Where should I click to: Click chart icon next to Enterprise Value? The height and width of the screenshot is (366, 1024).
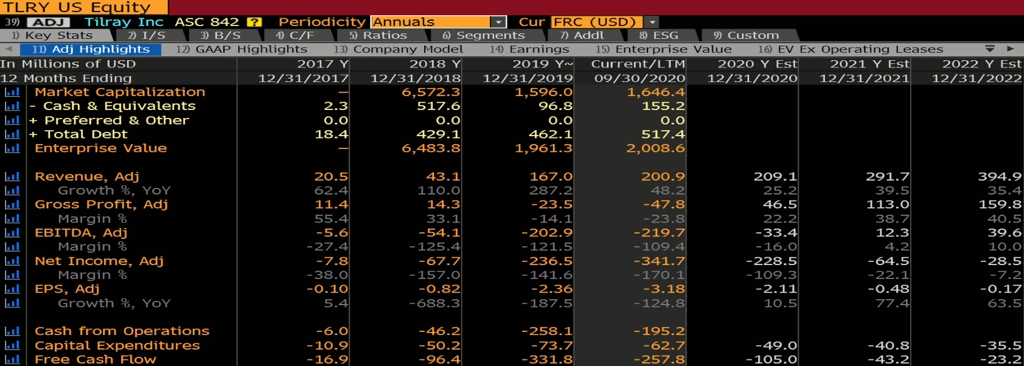pyautogui.click(x=11, y=148)
